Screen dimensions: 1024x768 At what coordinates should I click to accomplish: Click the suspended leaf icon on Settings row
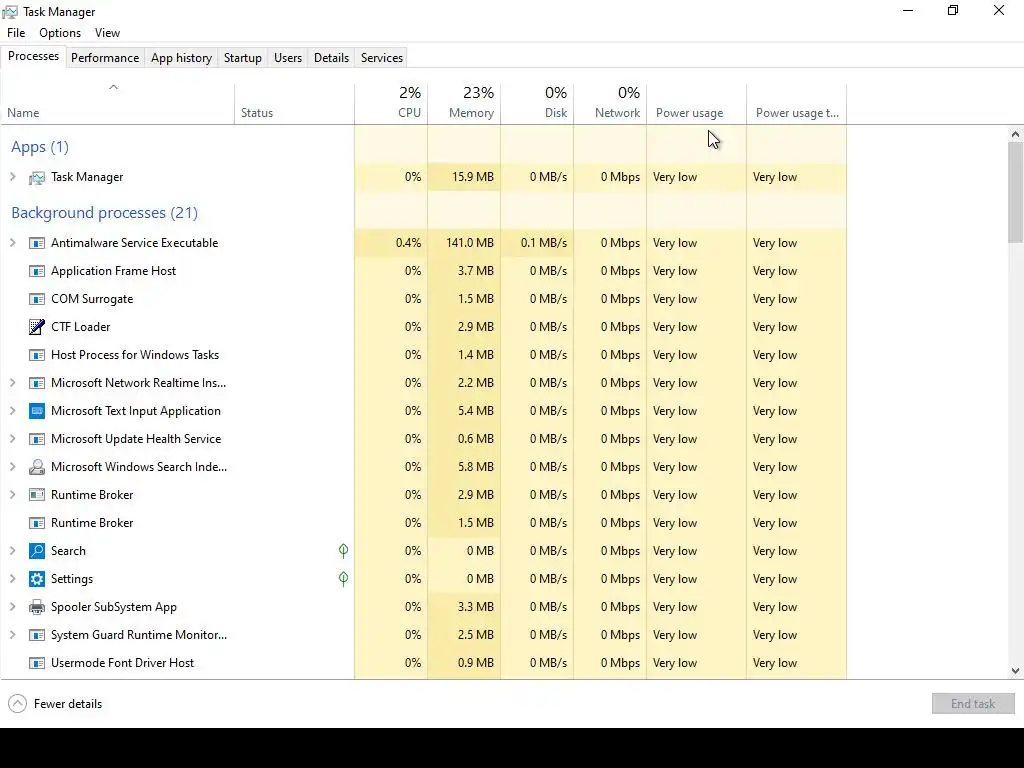(x=344, y=579)
